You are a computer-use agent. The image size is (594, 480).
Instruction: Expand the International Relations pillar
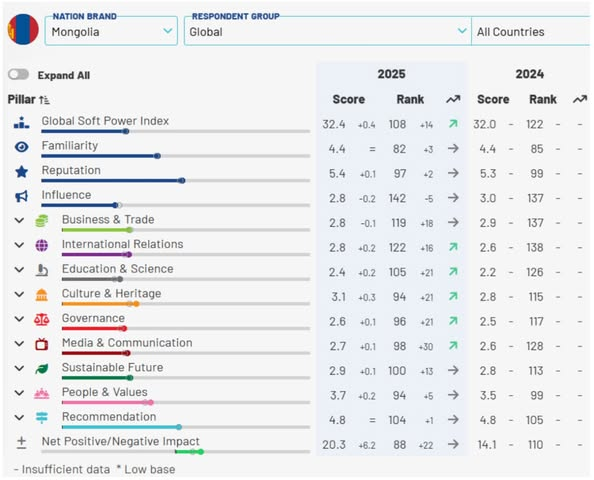(x=19, y=245)
